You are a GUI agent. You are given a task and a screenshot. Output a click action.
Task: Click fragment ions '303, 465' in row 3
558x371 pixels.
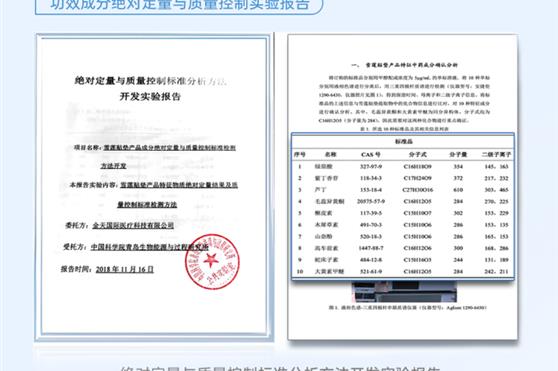[x=496, y=190]
